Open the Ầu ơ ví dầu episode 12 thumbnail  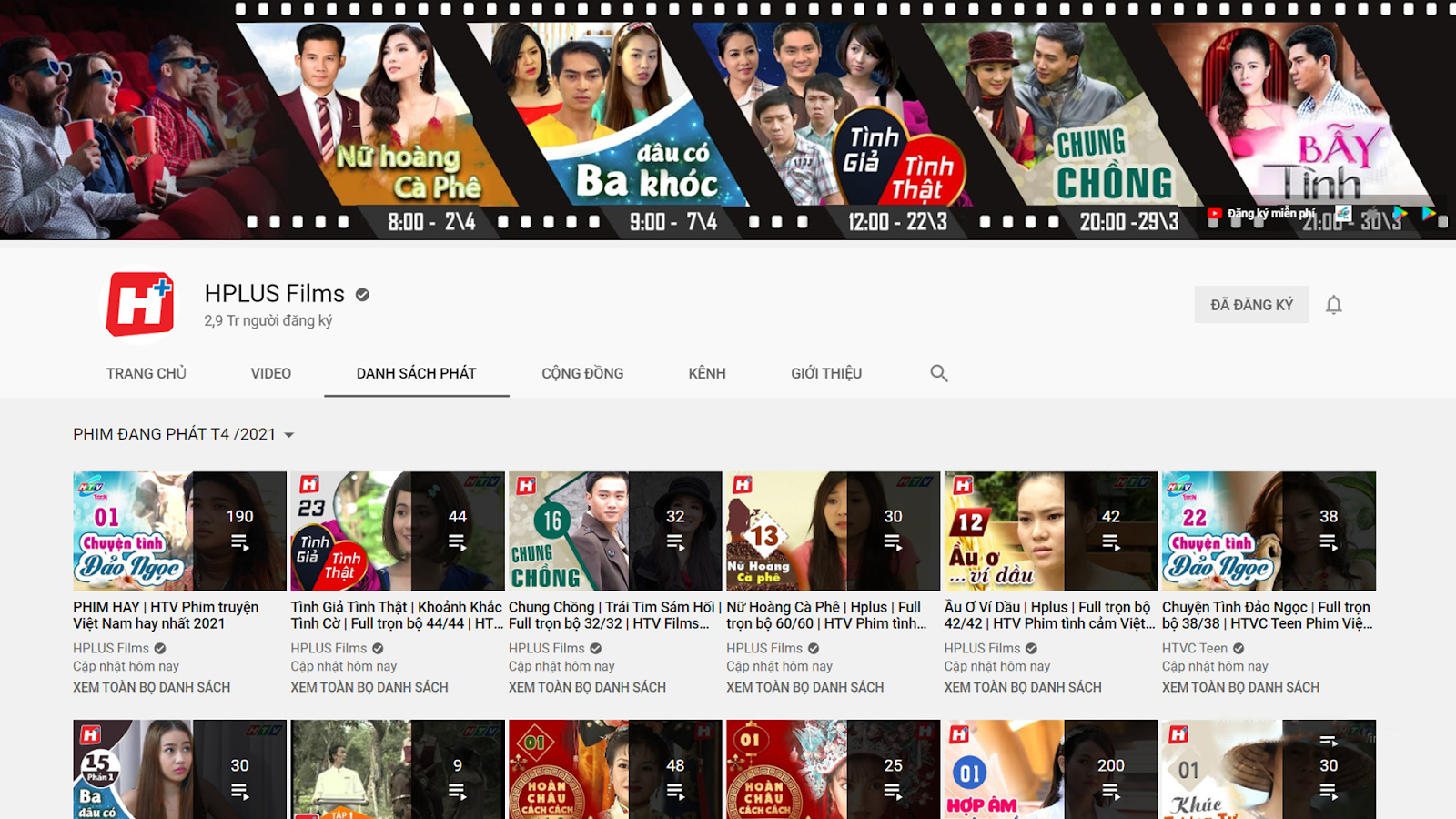click(x=1051, y=531)
